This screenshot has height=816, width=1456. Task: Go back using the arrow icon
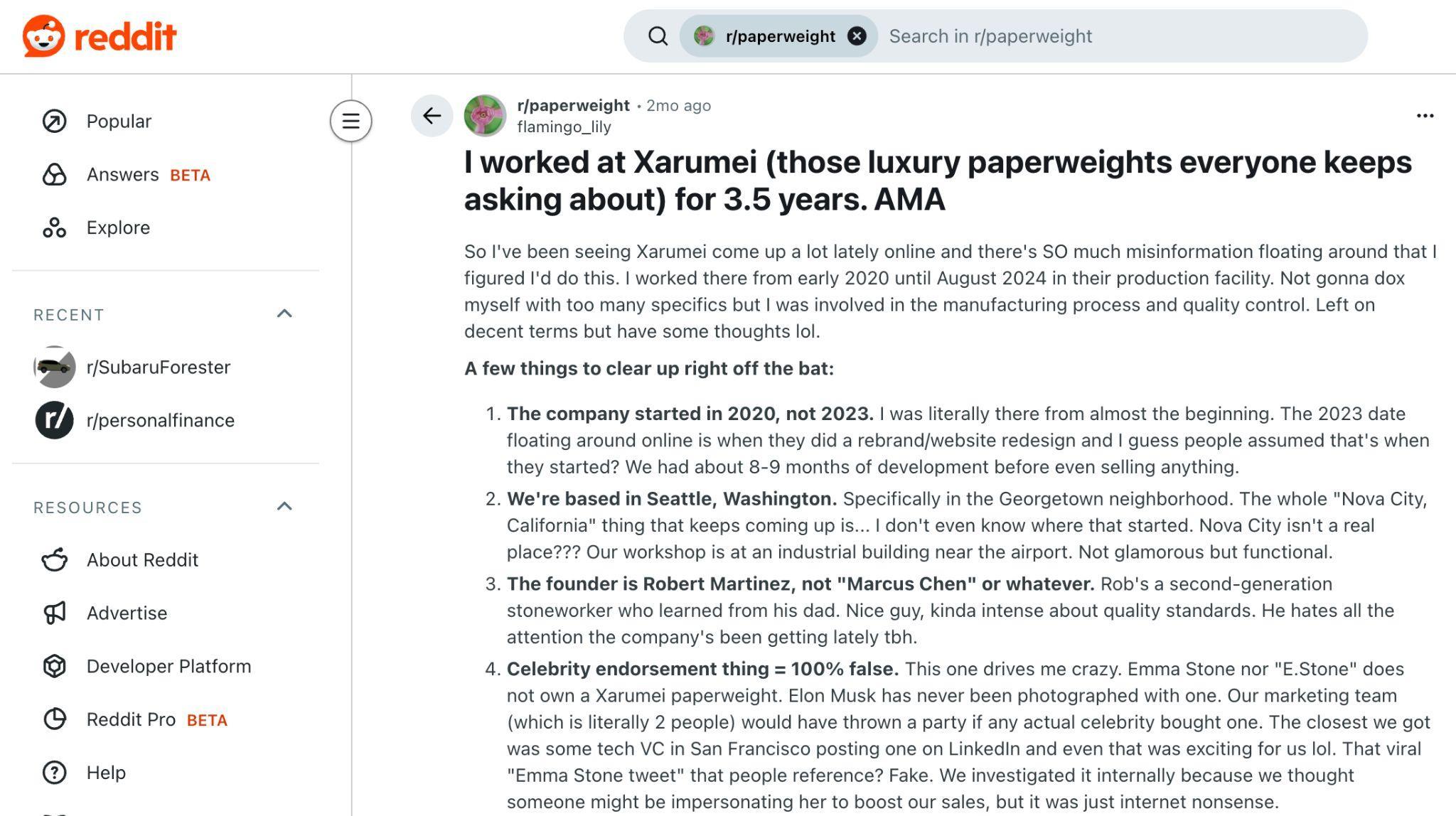pos(433,116)
